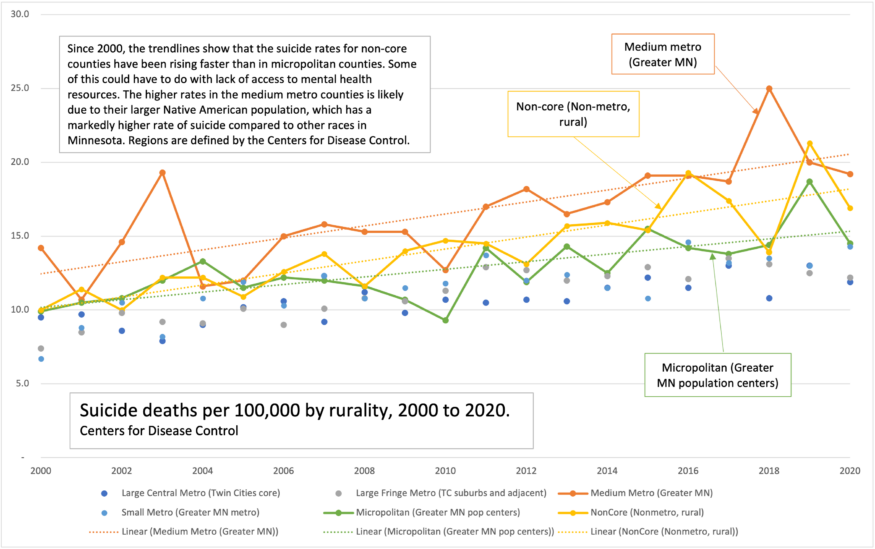875x549 pixels.
Task: Select the chart title 'Suicide deaths per 100,000 by rurality'
Action: tap(295, 411)
